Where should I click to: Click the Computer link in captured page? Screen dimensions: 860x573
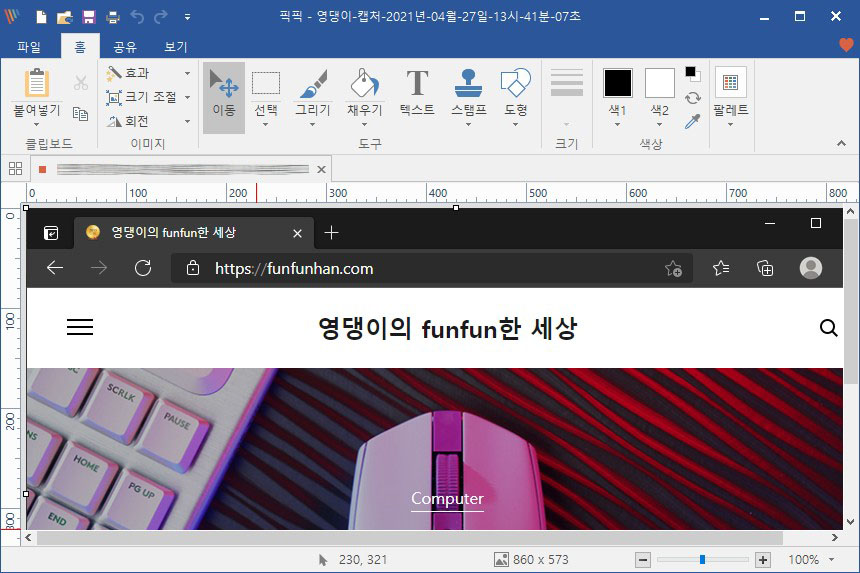pos(448,498)
